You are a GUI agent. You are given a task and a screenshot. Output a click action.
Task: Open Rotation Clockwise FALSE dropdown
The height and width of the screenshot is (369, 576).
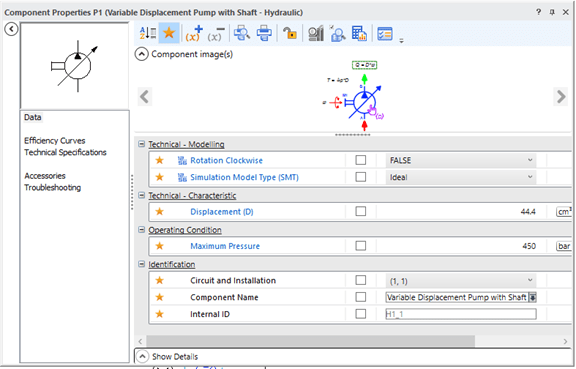tap(461, 160)
